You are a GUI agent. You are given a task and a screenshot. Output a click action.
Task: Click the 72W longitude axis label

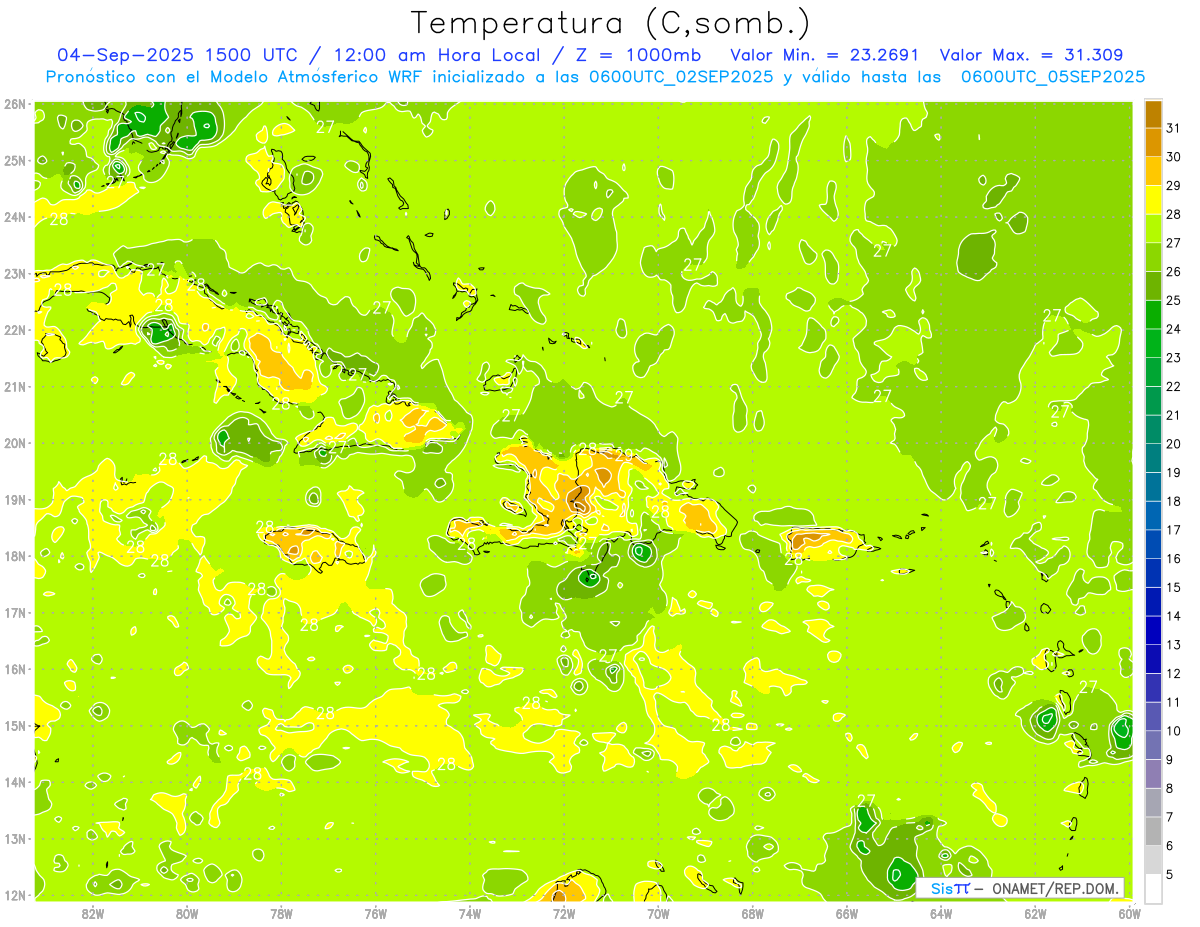coord(564,913)
